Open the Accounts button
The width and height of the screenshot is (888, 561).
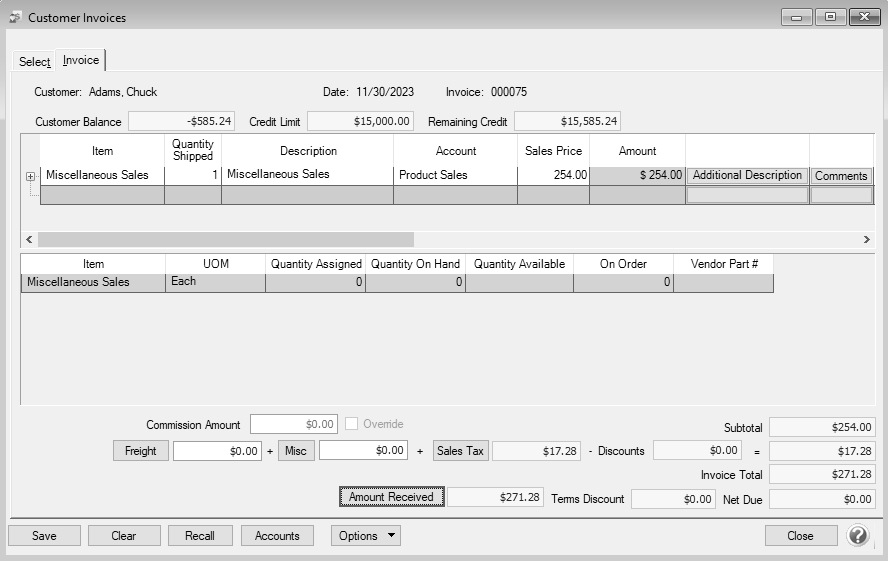277,536
